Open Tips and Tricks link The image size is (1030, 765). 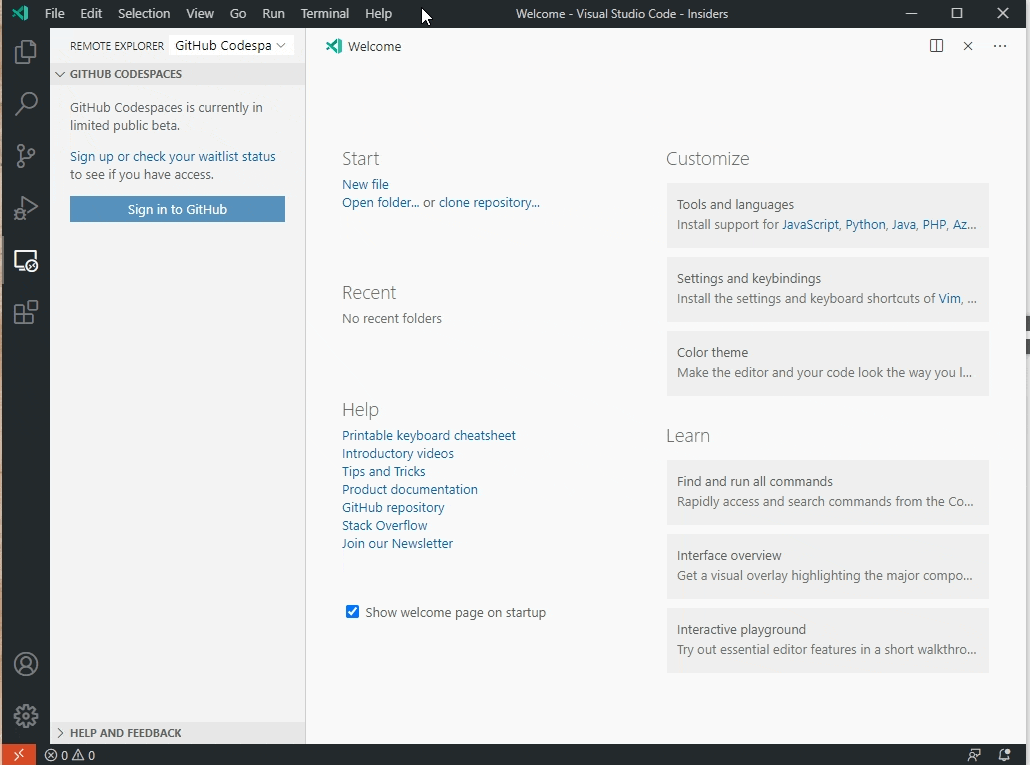[x=384, y=471]
